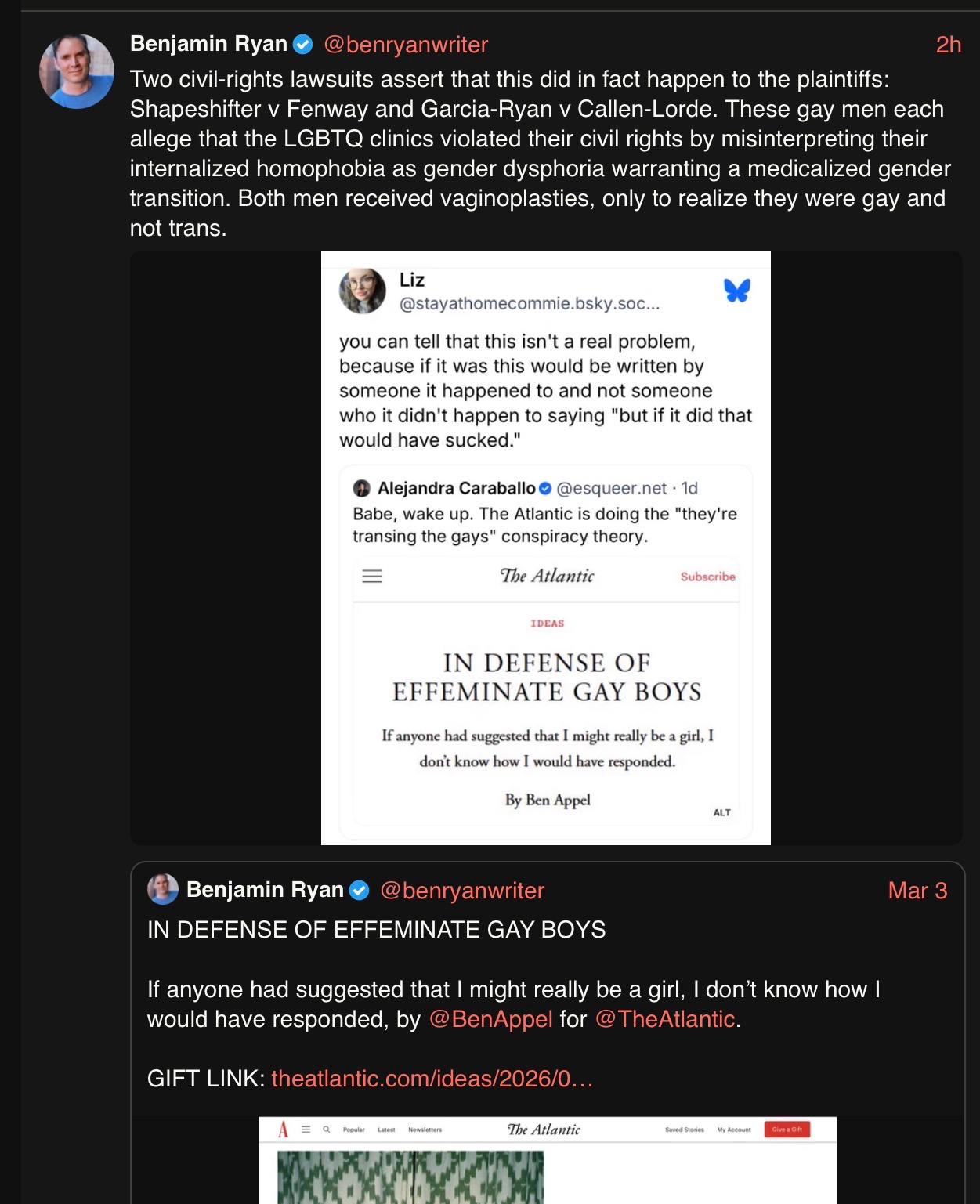The height and width of the screenshot is (1204, 980).
Task: Open Liz's profile photo in the screenshot
Action: pyautogui.click(x=362, y=291)
